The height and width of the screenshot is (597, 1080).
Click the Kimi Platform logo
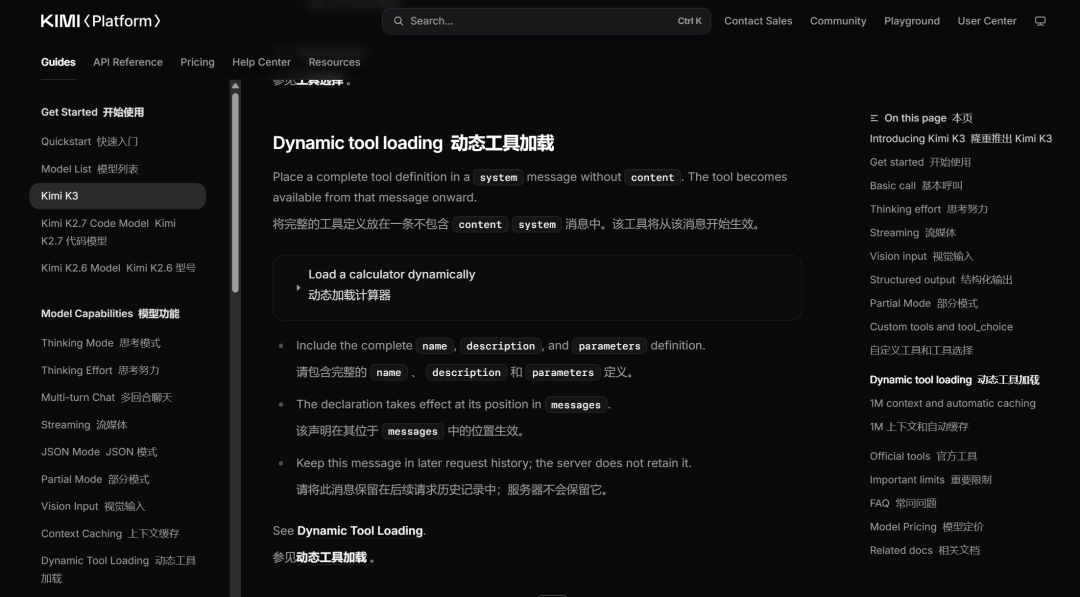(x=101, y=21)
